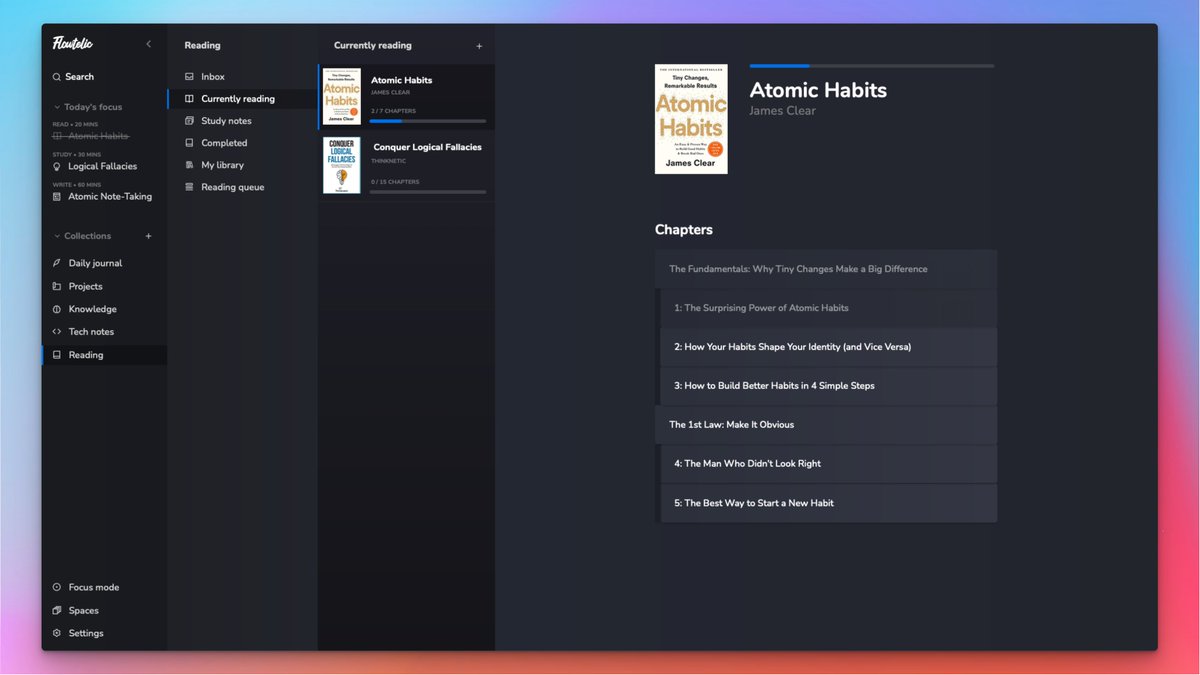The image size is (1200, 675).
Task: Open chapter 4: The Man Who Didn't Look Right
Action: (829, 464)
